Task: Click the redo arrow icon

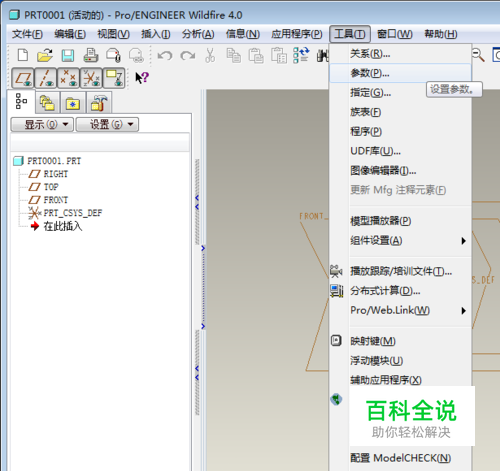Action: (x=188, y=55)
